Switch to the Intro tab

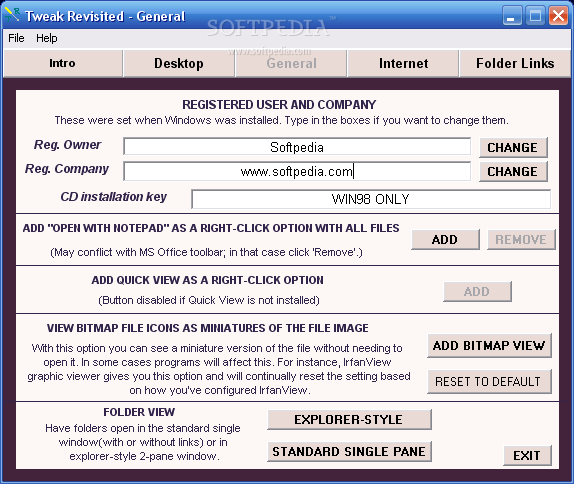63,63
